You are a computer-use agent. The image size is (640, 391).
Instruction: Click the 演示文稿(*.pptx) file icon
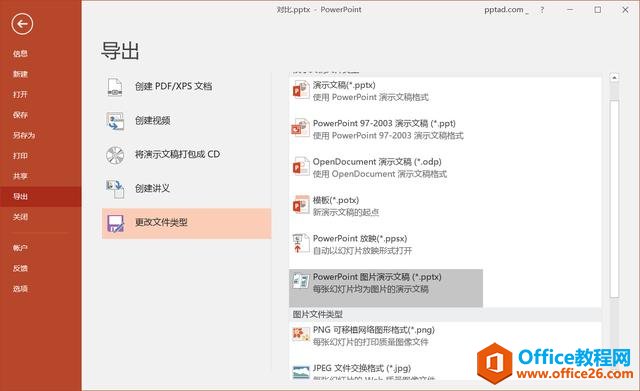(x=301, y=89)
